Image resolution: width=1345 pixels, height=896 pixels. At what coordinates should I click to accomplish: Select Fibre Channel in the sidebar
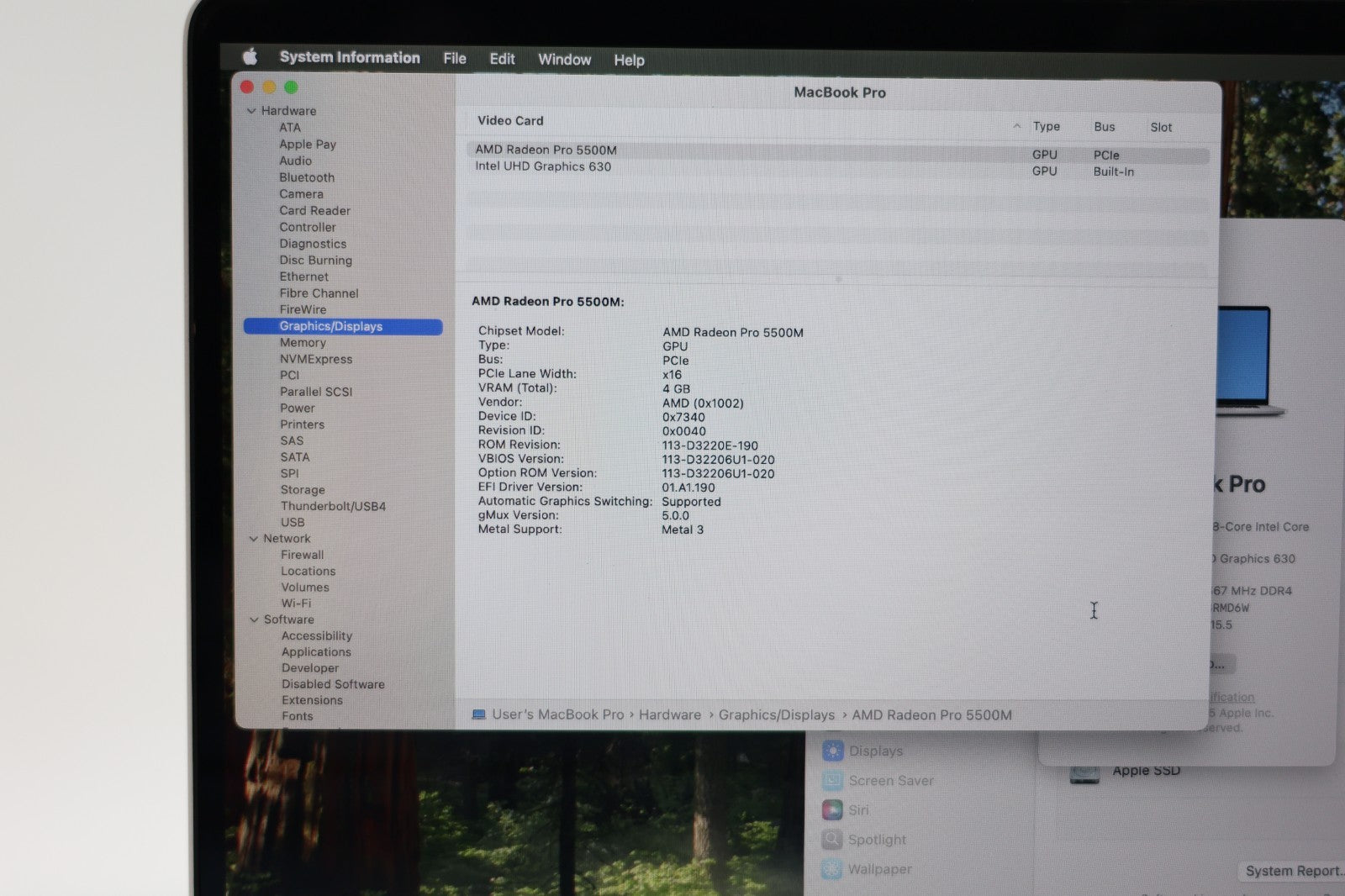pos(319,293)
